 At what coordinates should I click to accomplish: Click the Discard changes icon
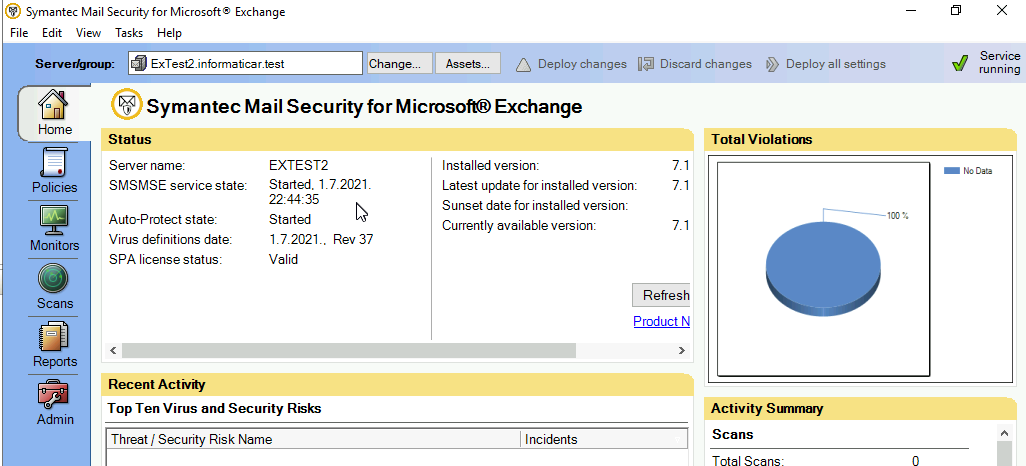tap(646, 64)
